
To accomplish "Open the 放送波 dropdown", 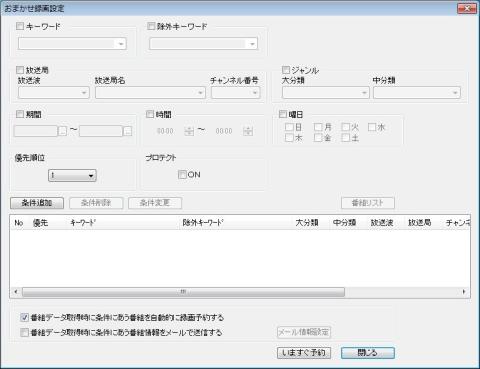I will [54, 93].
